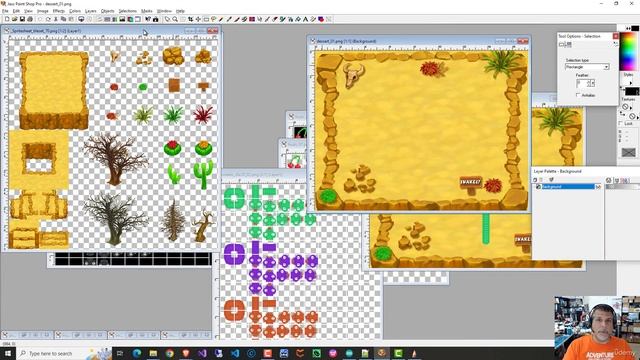640x360 pixels.
Task: Open the Image menu
Action: (42, 11)
